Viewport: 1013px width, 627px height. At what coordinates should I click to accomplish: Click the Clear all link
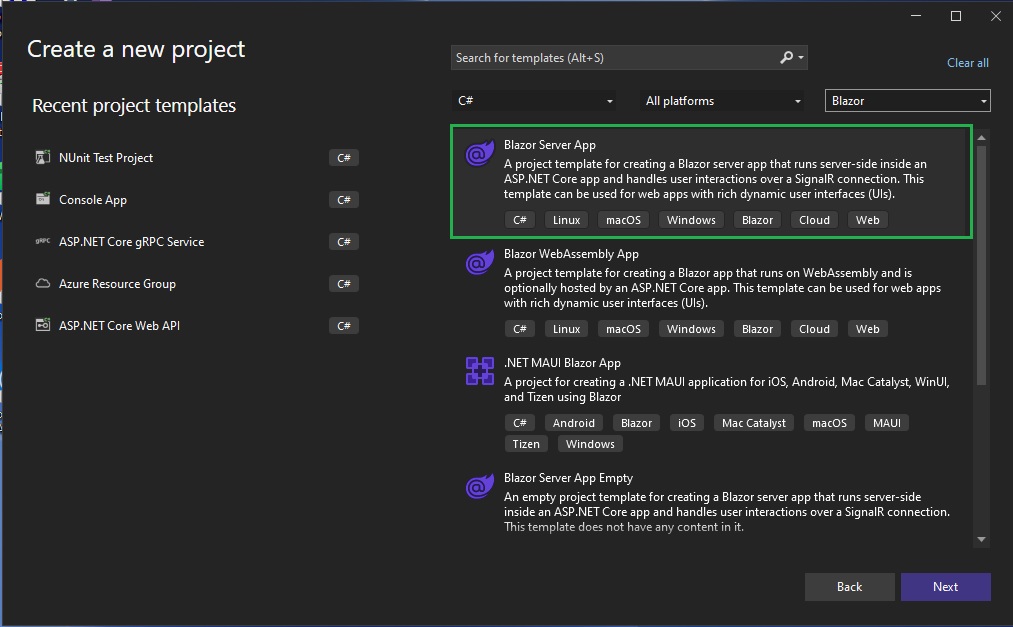click(x=968, y=63)
